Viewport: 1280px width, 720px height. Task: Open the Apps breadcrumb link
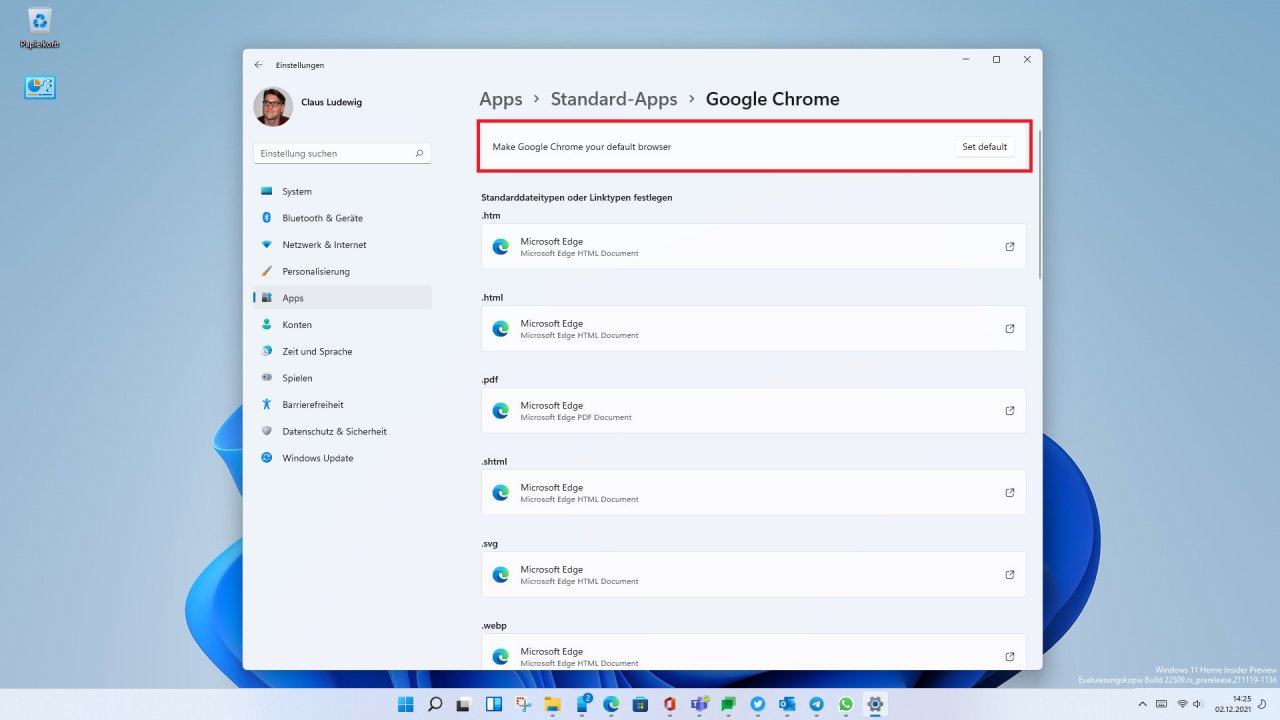(x=501, y=99)
